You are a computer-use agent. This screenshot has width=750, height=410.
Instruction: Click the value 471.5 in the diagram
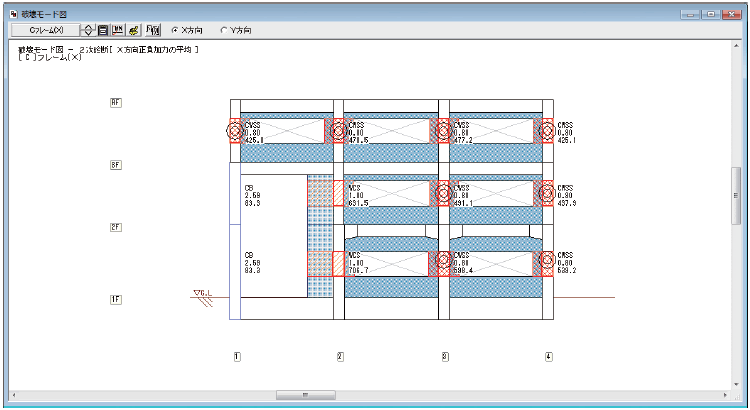(x=358, y=140)
